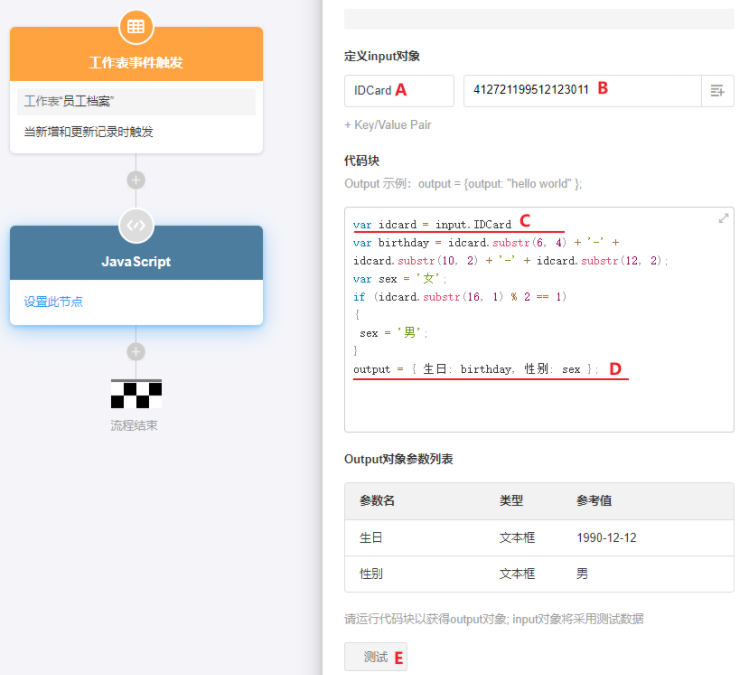Click the 性别 parameter name cell
736x675 pixels.
pyautogui.click(x=371, y=574)
